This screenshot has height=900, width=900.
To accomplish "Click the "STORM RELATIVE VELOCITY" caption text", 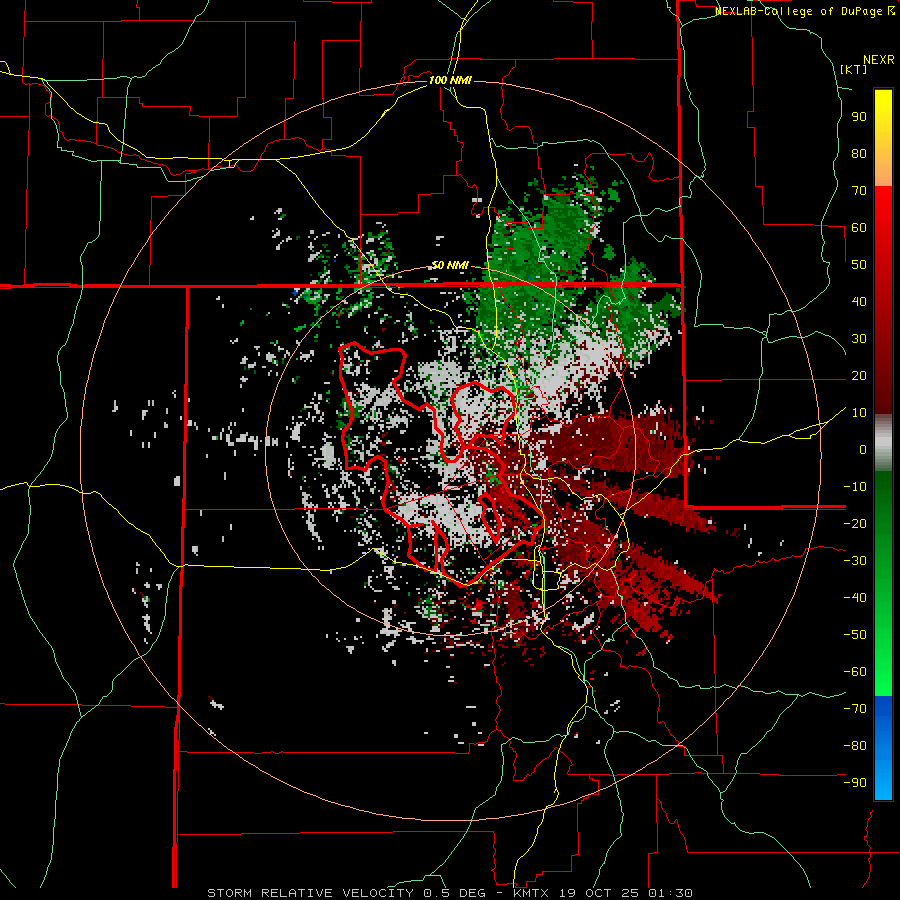I will click(310, 893).
